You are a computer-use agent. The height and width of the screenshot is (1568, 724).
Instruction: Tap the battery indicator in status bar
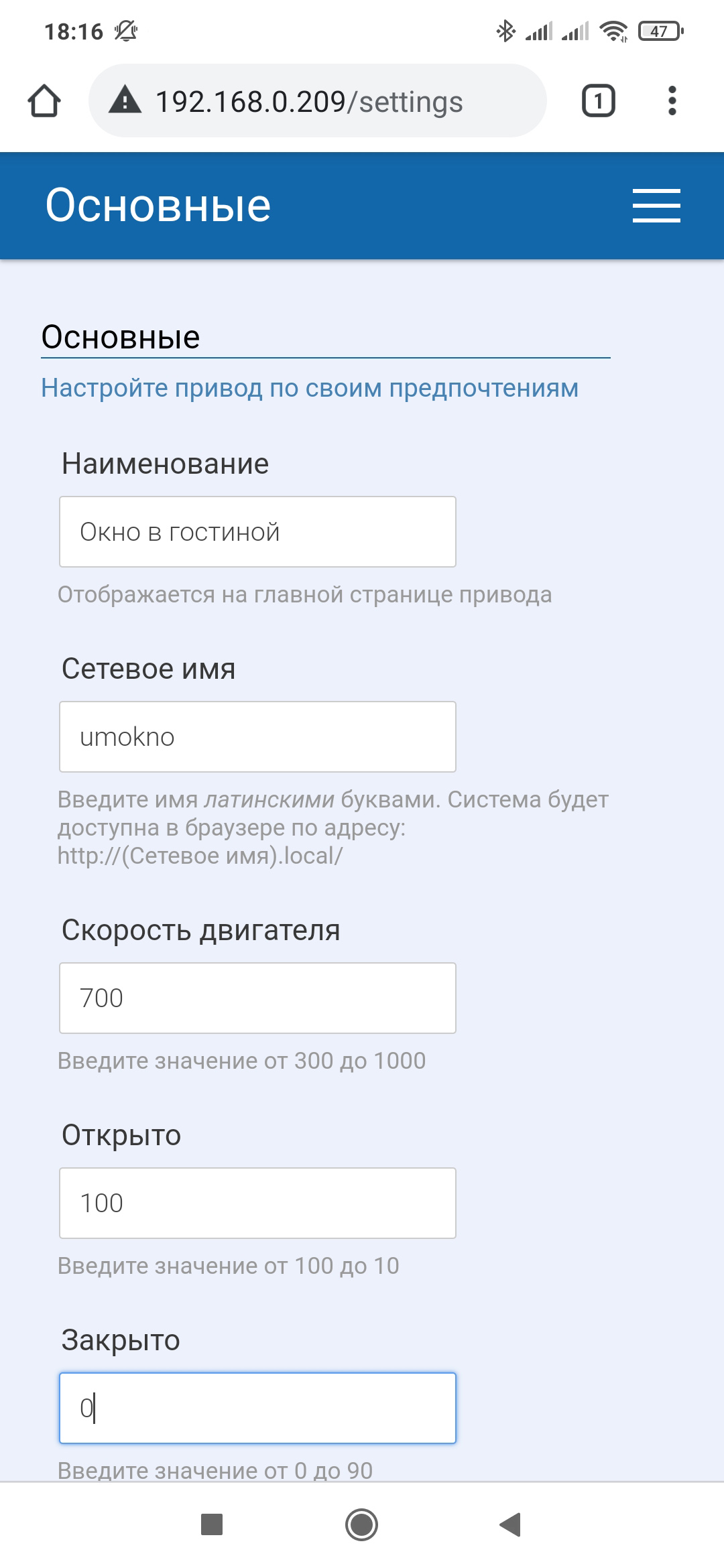pos(660,31)
